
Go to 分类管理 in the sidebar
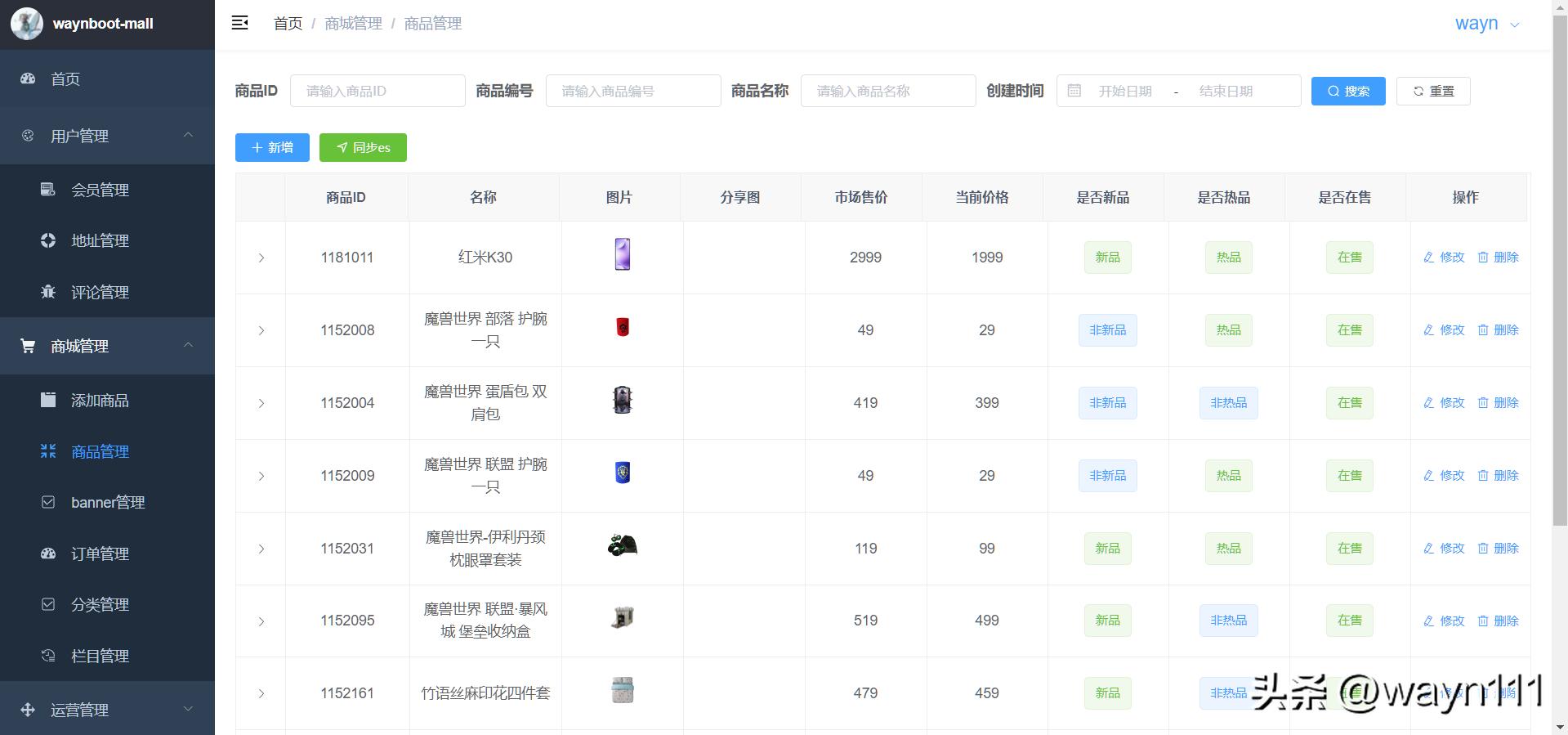(100, 604)
